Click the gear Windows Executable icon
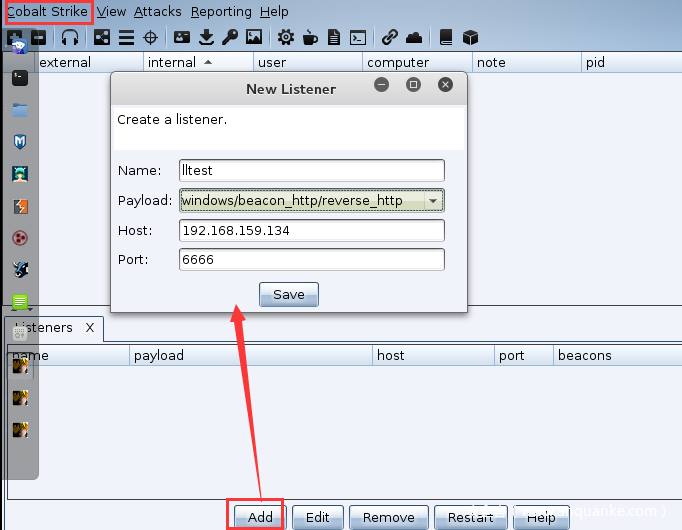This screenshot has height=530, width=682. (x=286, y=37)
